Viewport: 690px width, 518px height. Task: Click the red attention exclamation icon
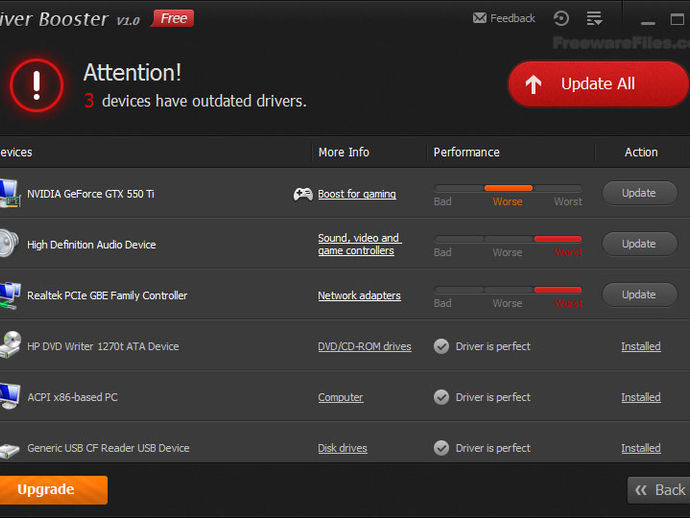pos(37,85)
